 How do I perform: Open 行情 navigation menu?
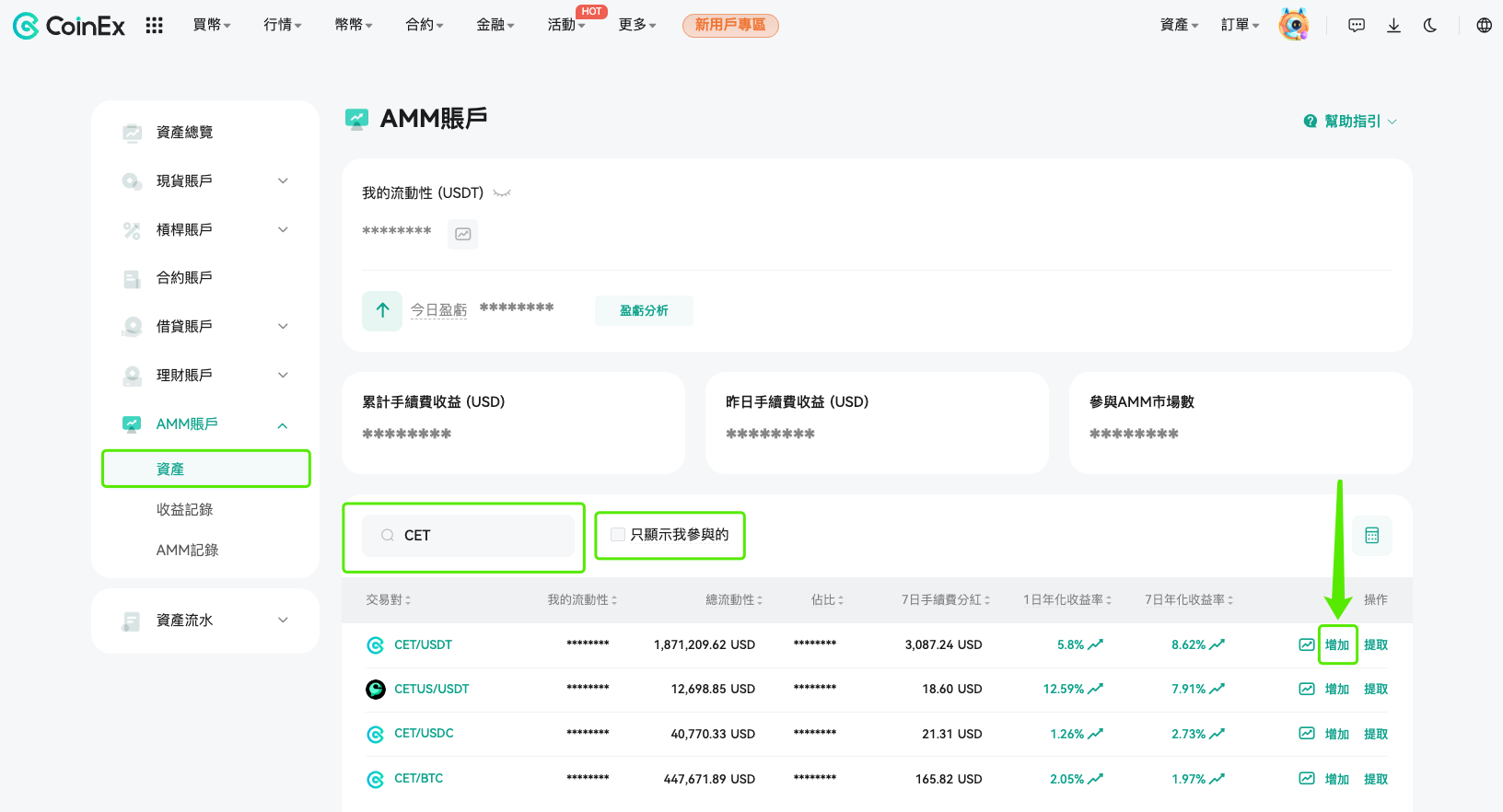point(283,25)
